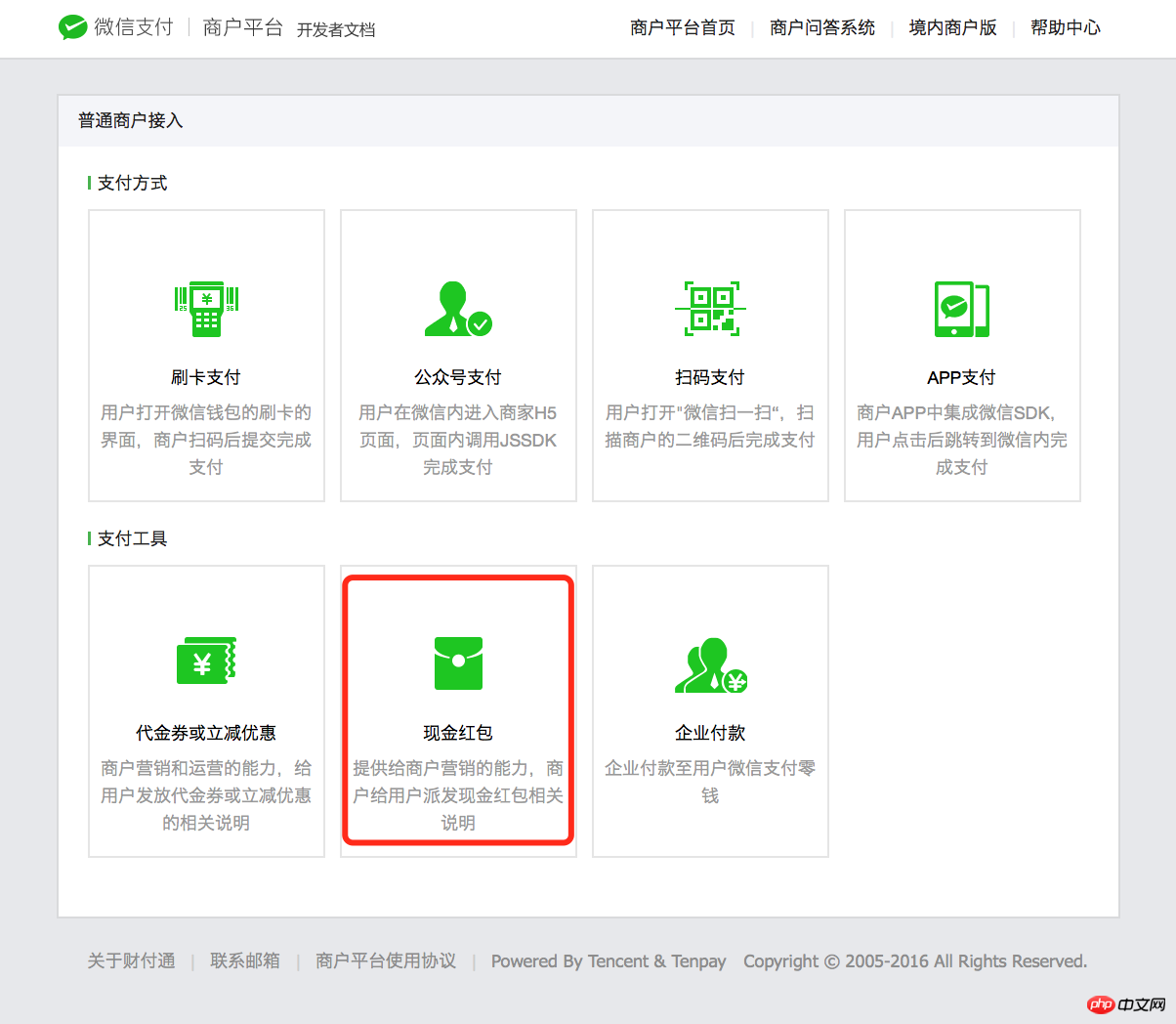Click the APP支付 SDK description text
The image size is (1176, 1024).
point(962,440)
